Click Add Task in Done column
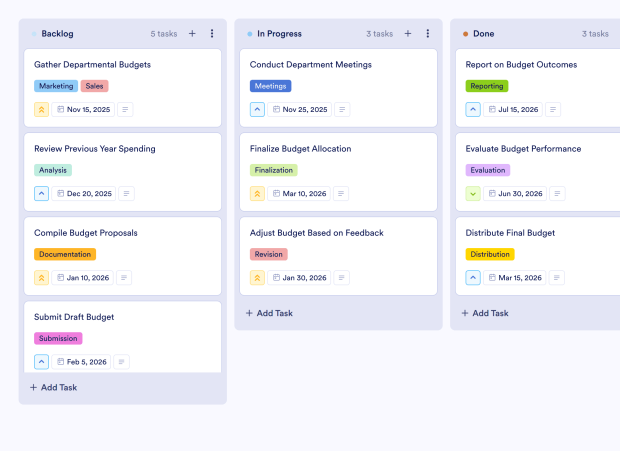This screenshot has height=451, width=620. pos(486,313)
